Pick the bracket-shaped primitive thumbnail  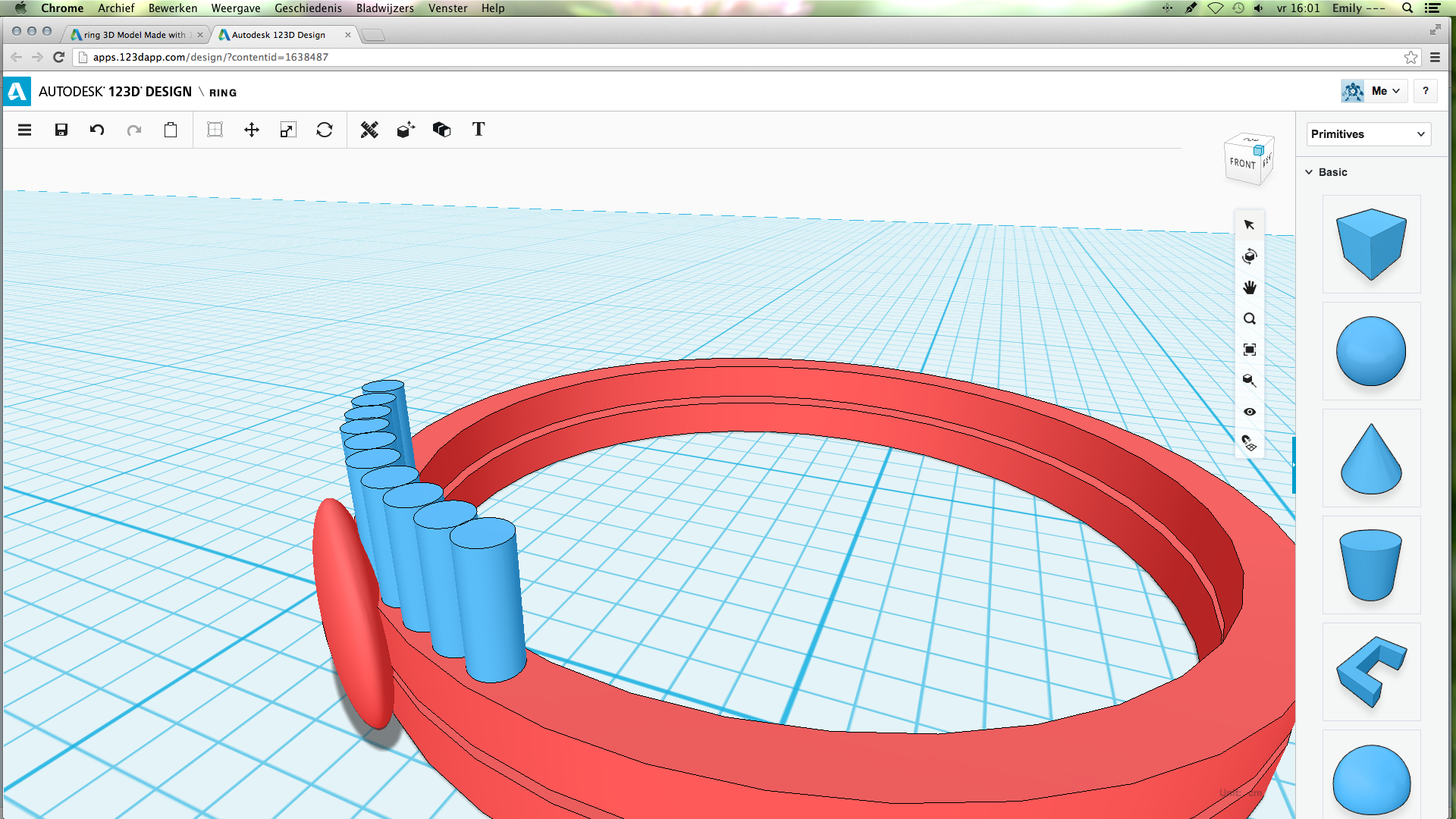[1371, 672]
